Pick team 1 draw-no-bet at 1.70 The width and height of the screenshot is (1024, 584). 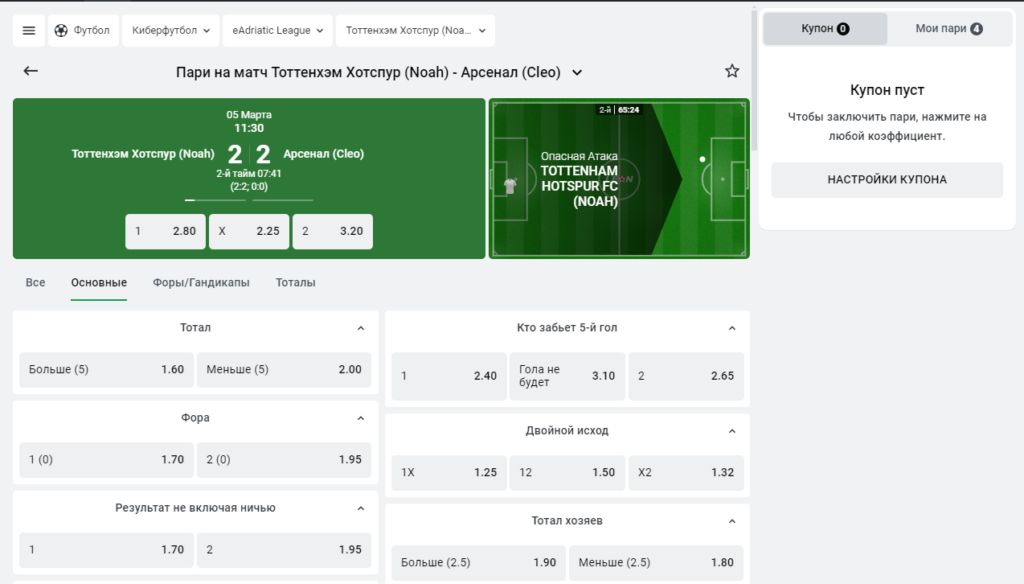[x=106, y=550]
